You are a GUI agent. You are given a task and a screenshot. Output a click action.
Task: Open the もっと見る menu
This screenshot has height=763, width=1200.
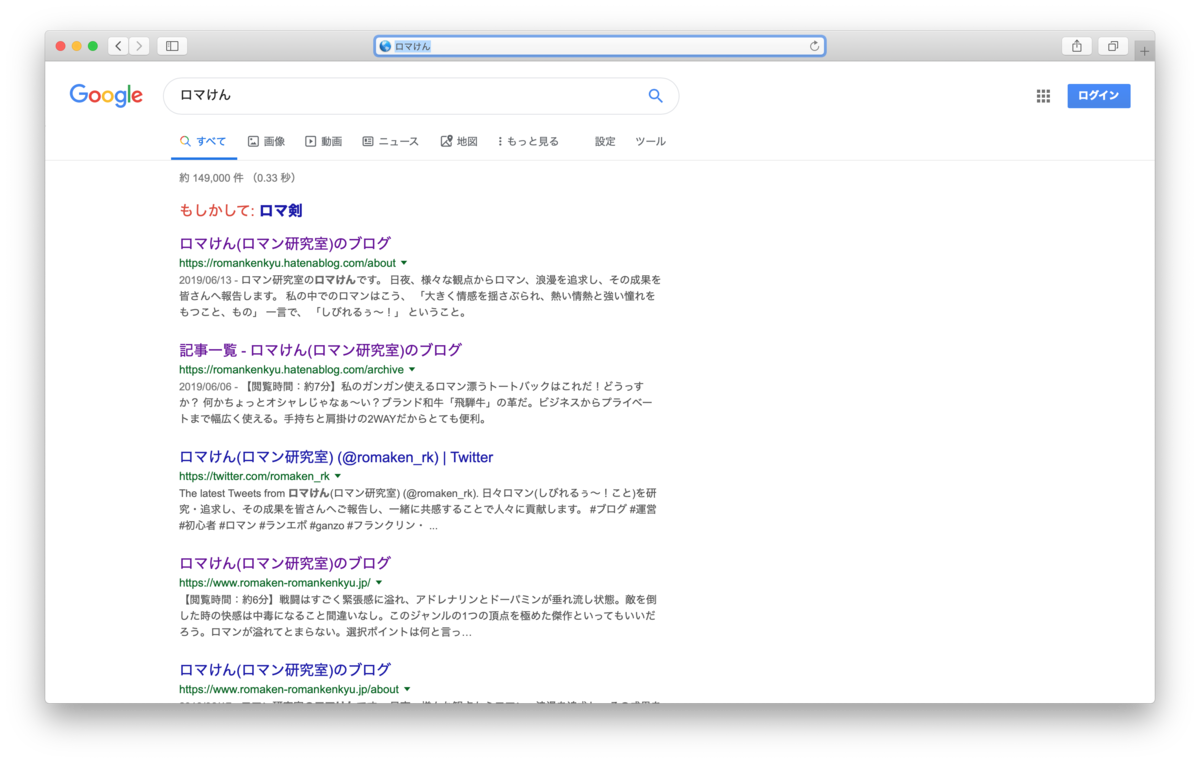point(528,142)
